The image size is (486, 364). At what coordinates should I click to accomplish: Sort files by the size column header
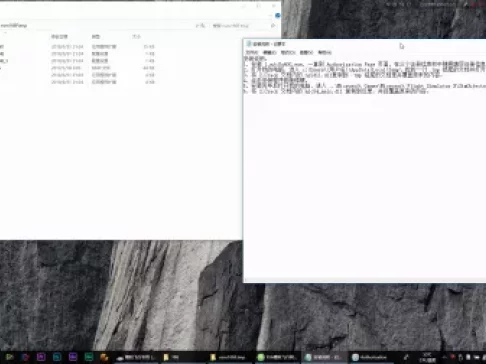click(137, 37)
